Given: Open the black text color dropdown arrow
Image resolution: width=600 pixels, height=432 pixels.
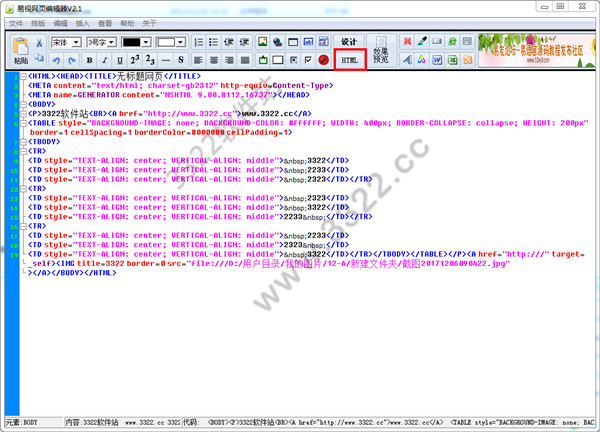Looking at the screenshot, I should [x=146, y=42].
